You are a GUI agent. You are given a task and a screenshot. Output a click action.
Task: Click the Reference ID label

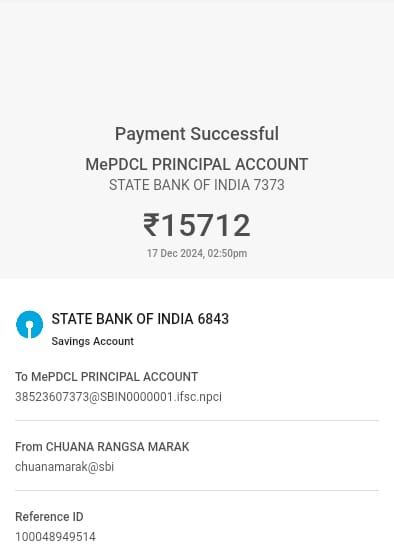[49, 517]
